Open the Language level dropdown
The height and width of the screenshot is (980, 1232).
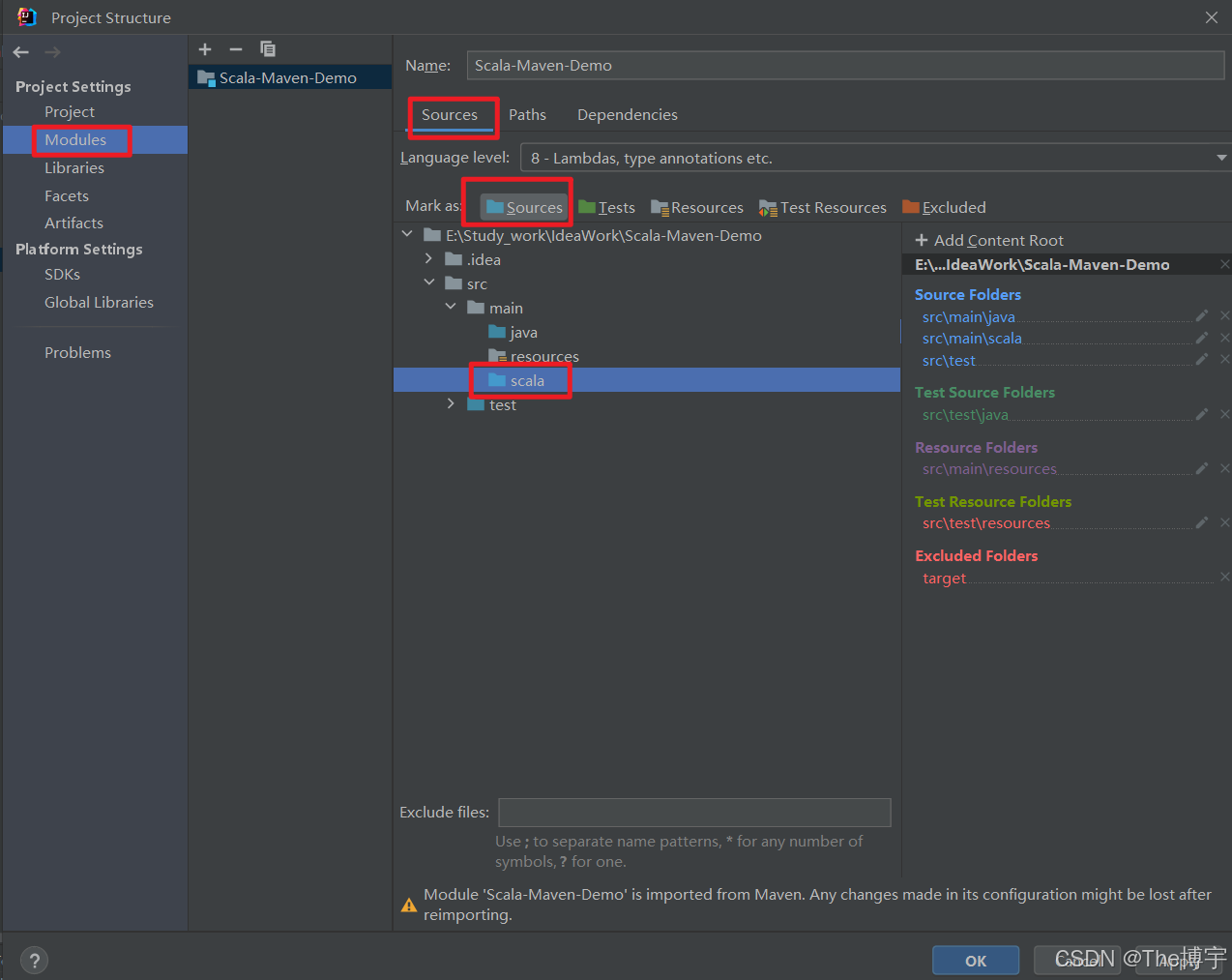pyautogui.click(x=875, y=159)
